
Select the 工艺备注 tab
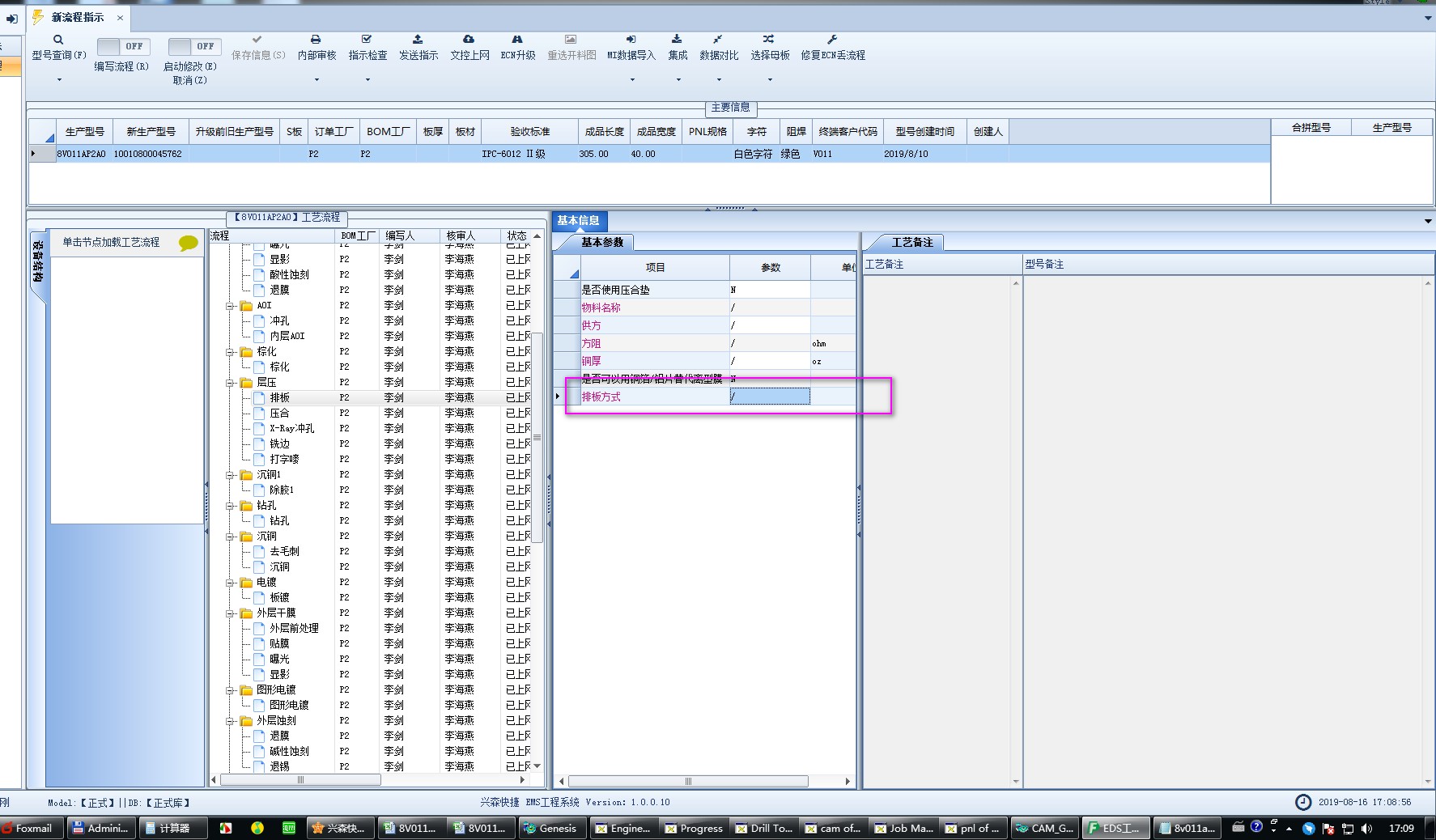(912, 242)
